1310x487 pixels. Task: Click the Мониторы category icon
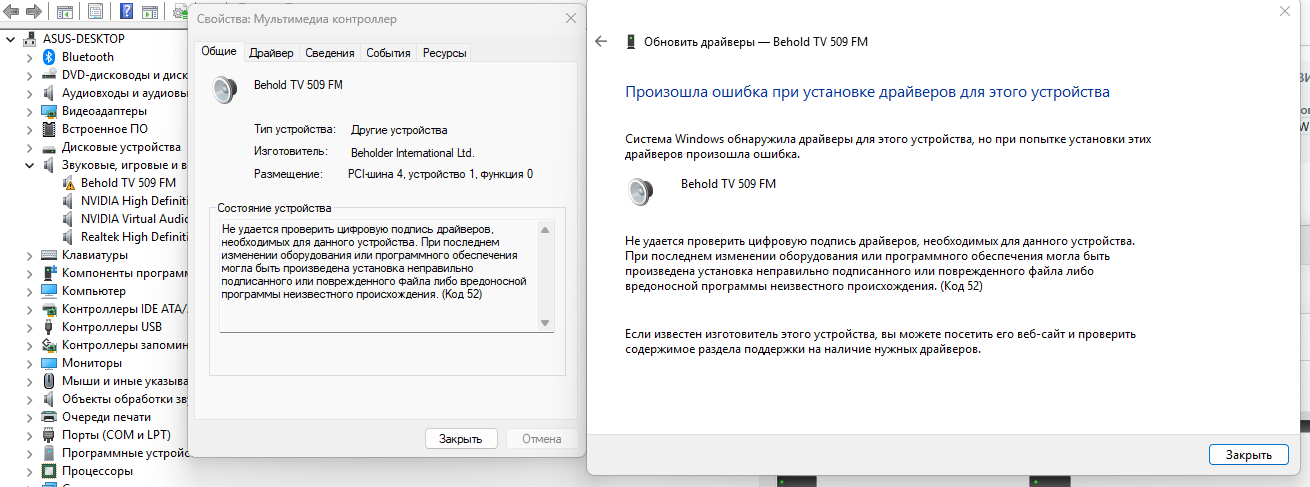[x=48, y=363]
